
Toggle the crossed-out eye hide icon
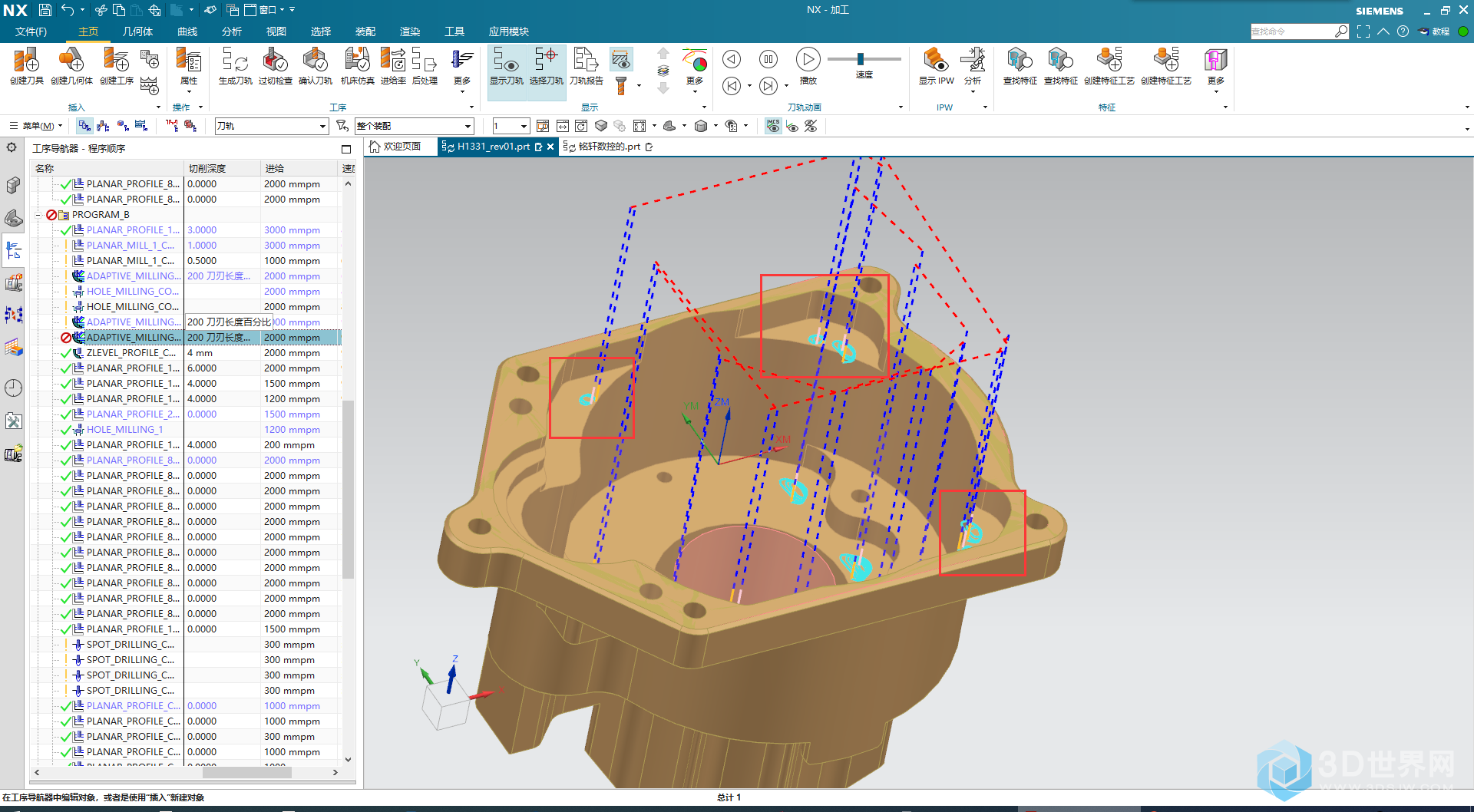(x=811, y=126)
